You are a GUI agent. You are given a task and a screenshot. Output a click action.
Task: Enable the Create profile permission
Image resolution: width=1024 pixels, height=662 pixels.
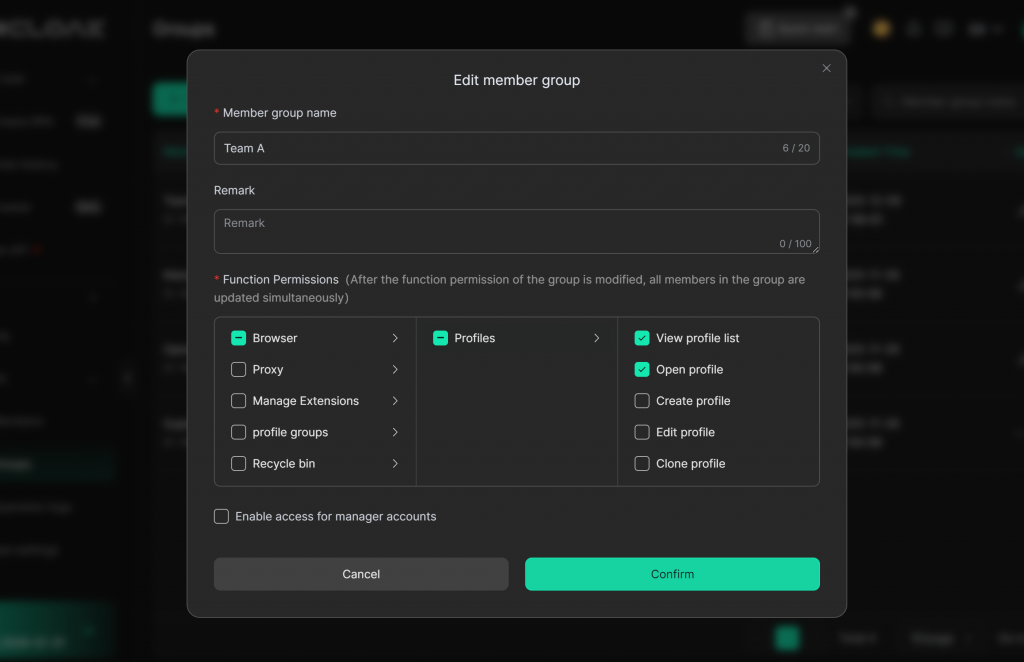642,401
